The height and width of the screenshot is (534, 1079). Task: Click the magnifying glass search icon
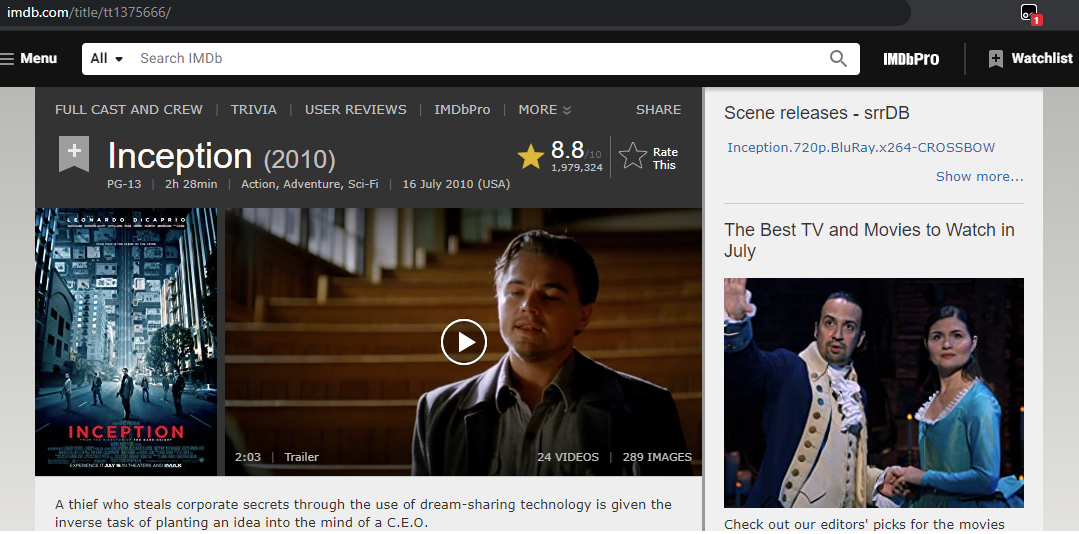click(838, 58)
